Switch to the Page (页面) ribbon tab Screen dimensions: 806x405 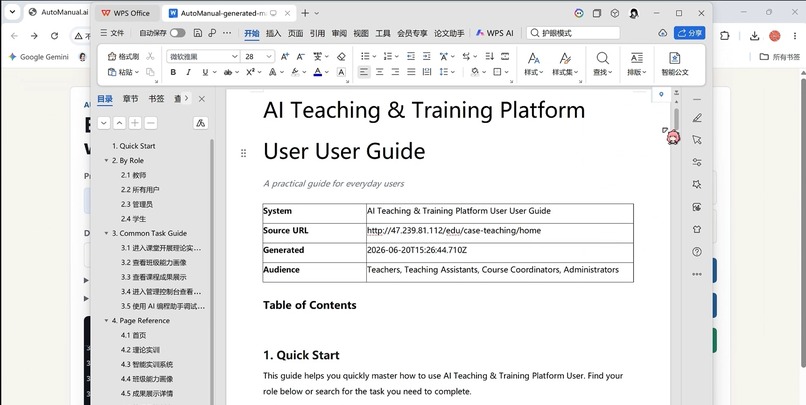coord(295,33)
